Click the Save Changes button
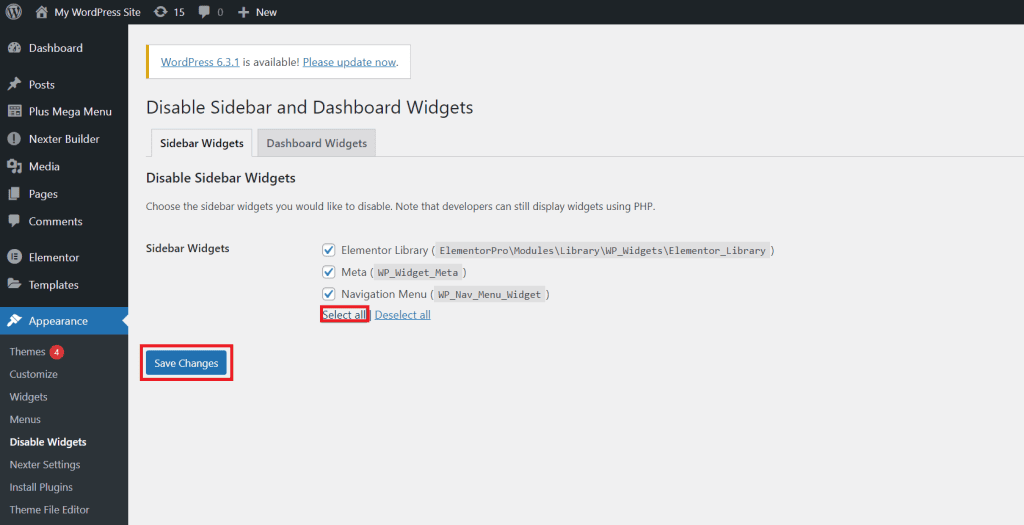The height and width of the screenshot is (525, 1024). click(186, 363)
